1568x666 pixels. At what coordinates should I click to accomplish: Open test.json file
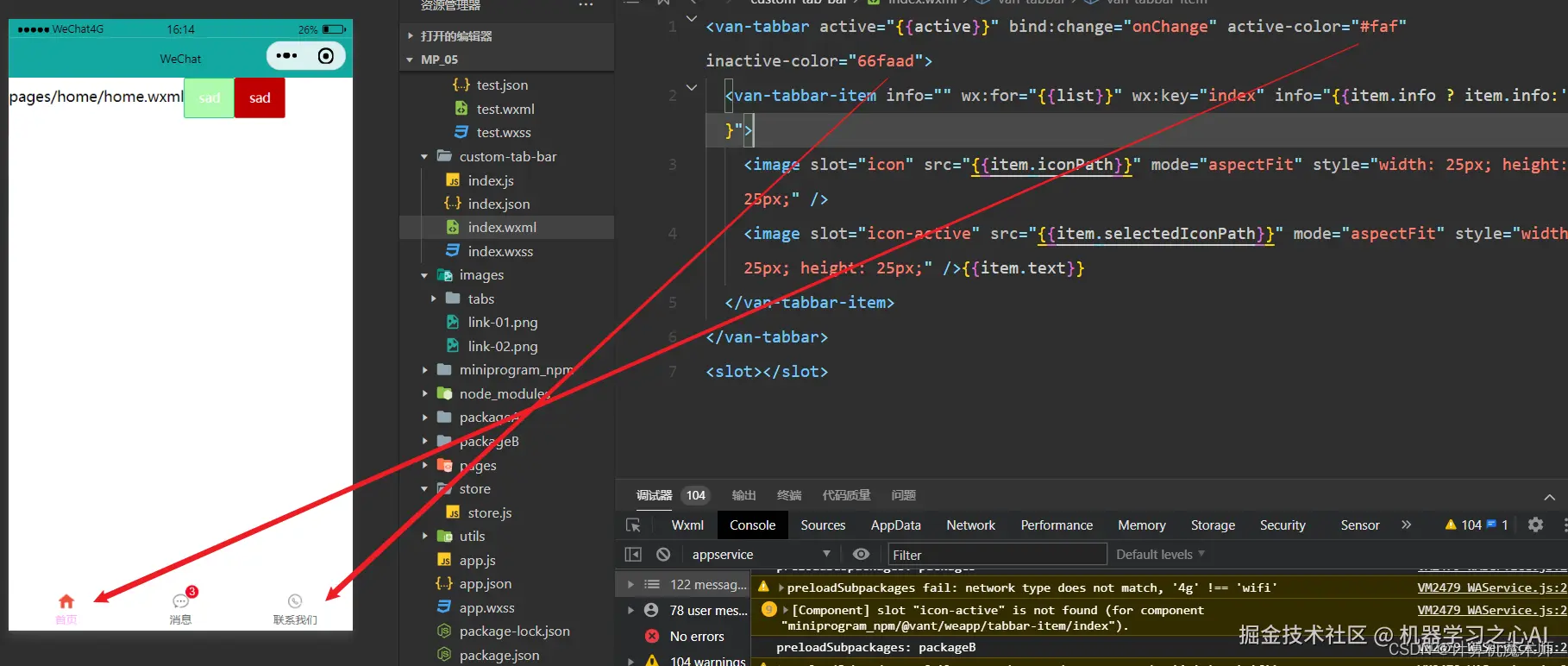point(502,85)
